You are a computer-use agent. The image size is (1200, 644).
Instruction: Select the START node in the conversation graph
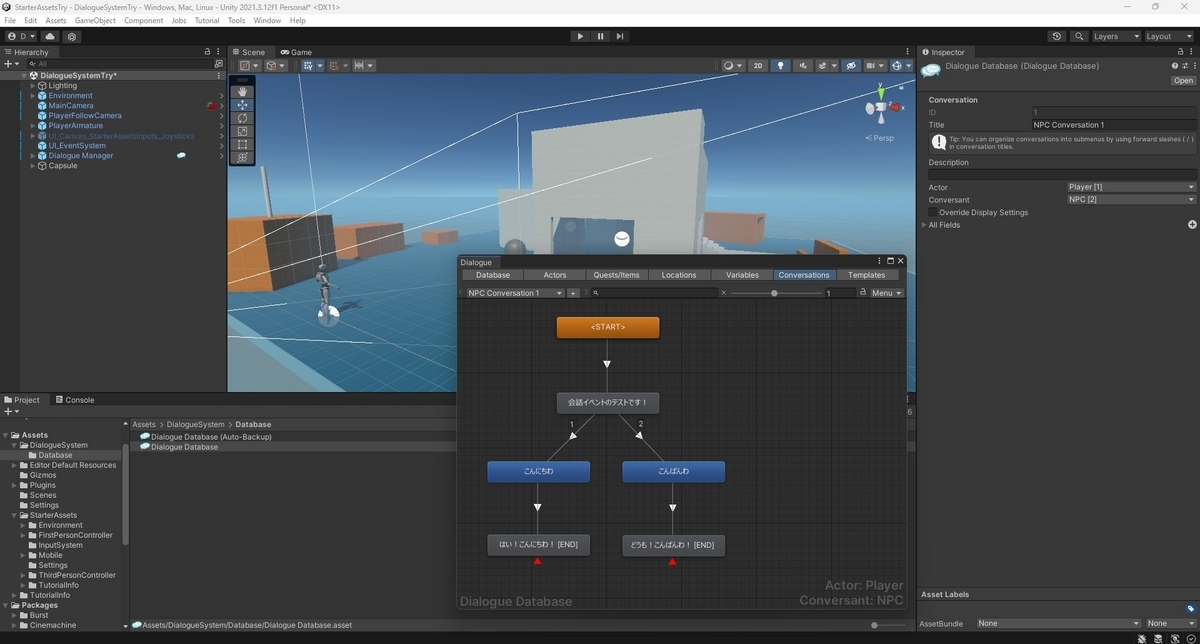607,327
